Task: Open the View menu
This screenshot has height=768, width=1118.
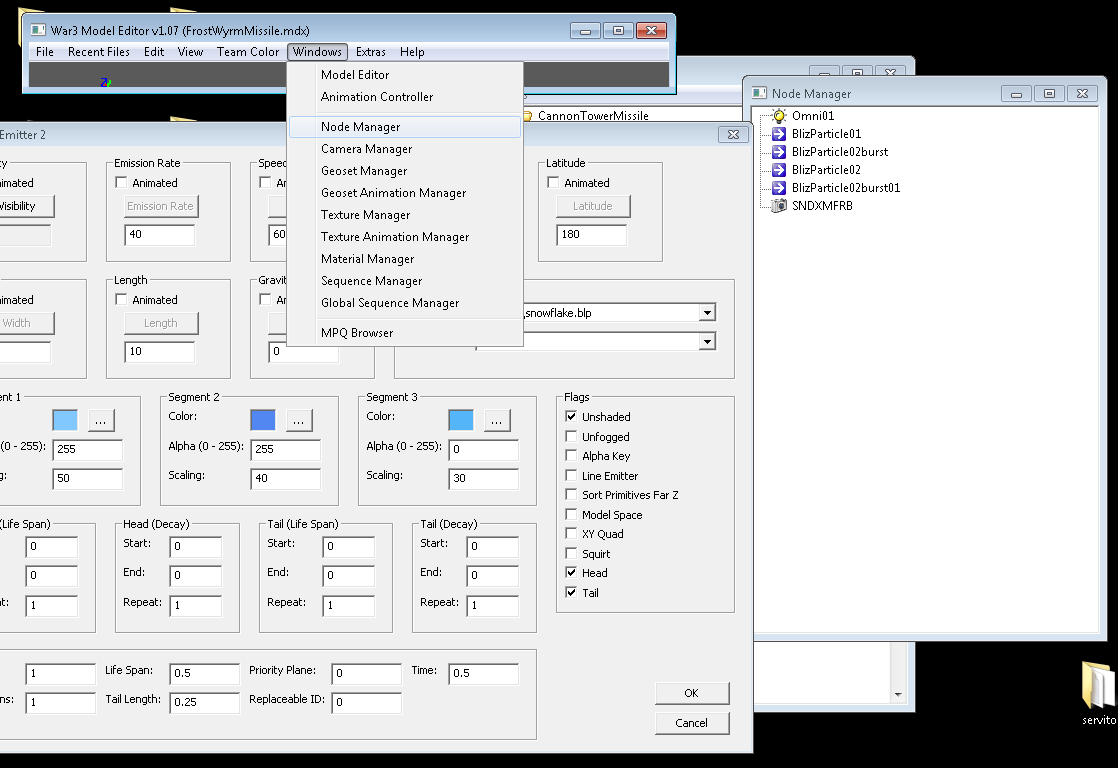Action: [190, 52]
